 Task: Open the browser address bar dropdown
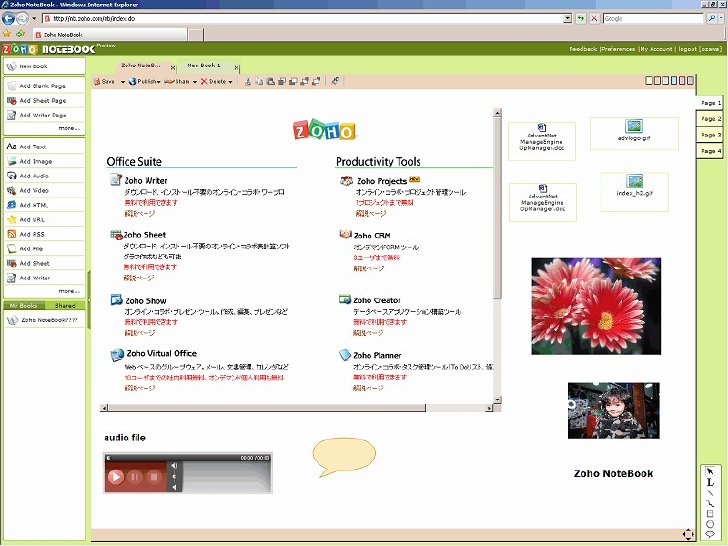coord(567,19)
